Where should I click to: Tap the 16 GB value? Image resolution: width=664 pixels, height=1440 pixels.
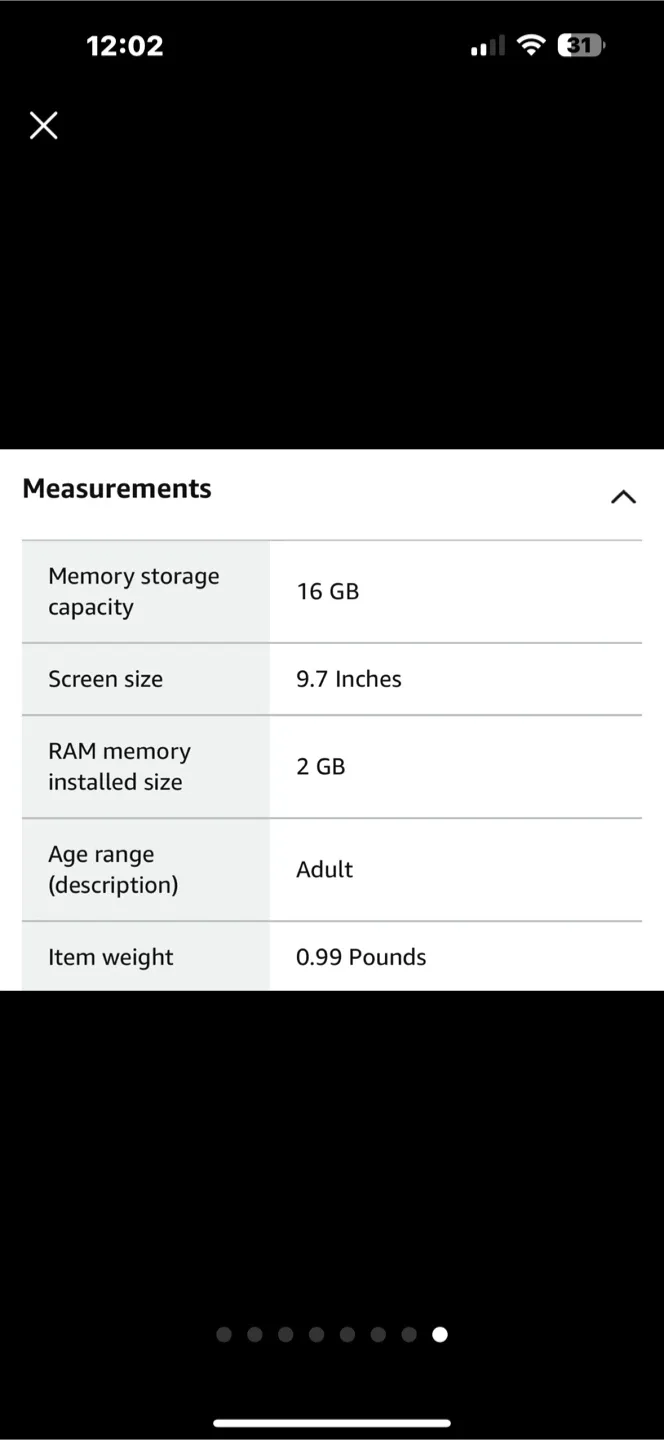tap(328, 591)
